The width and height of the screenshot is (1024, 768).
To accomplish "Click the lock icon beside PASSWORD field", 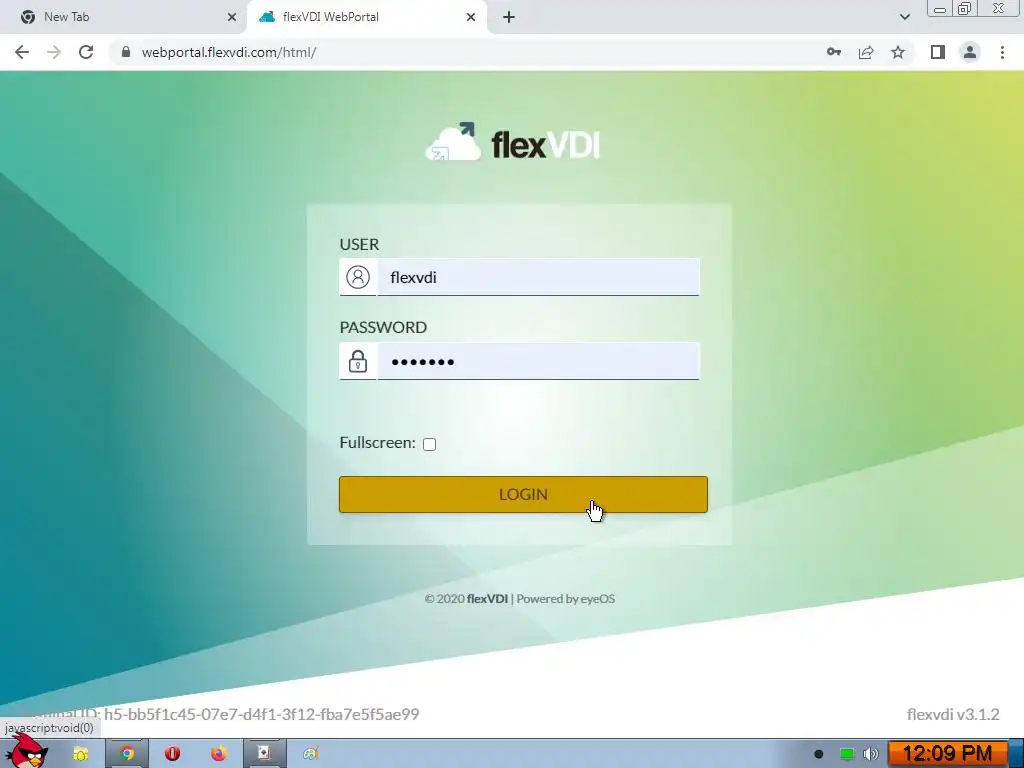I will click(358, 360).
